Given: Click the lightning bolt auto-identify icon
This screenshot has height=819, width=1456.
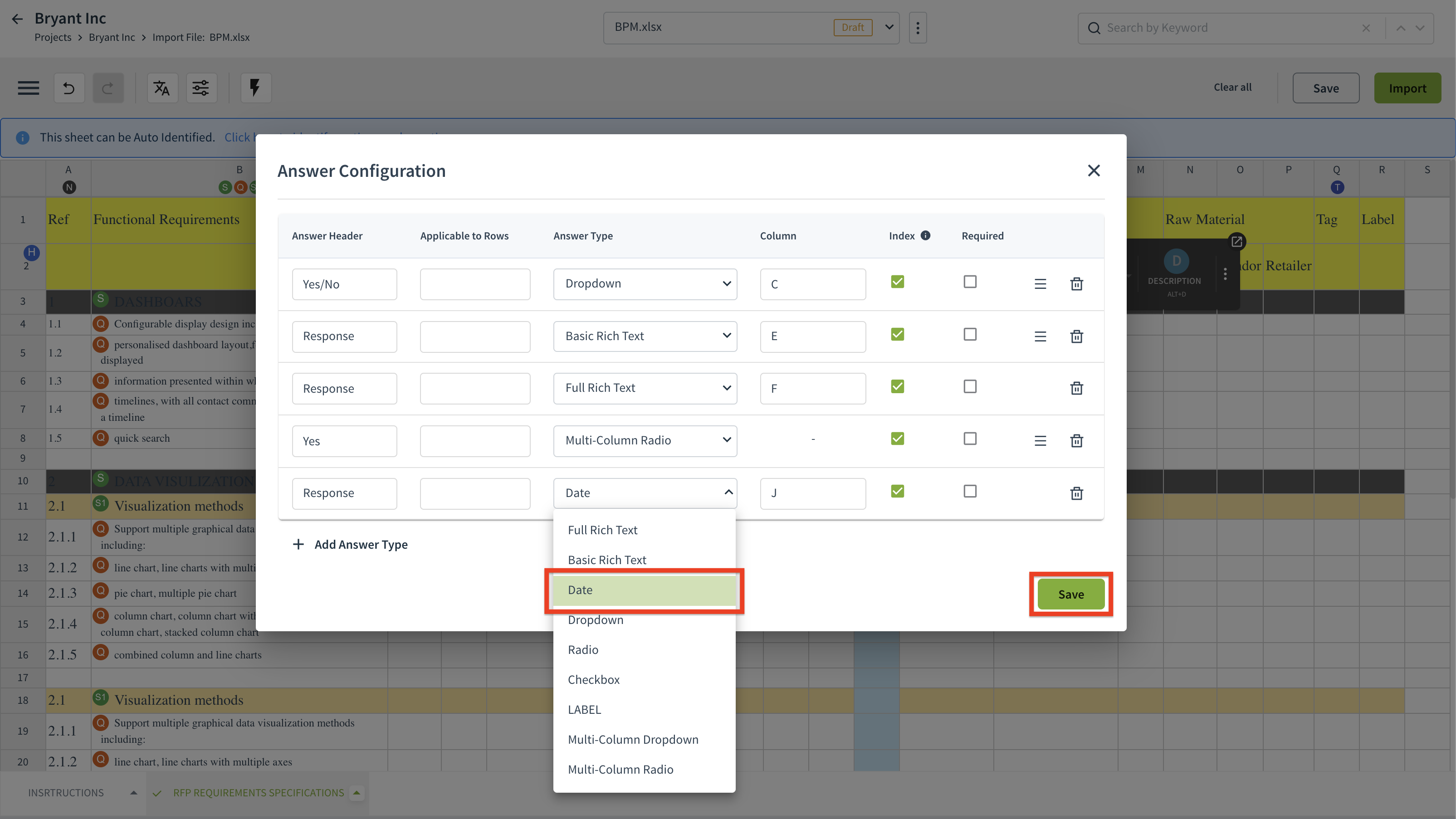Looking at the screenshot, I should [x=255, y=88].
